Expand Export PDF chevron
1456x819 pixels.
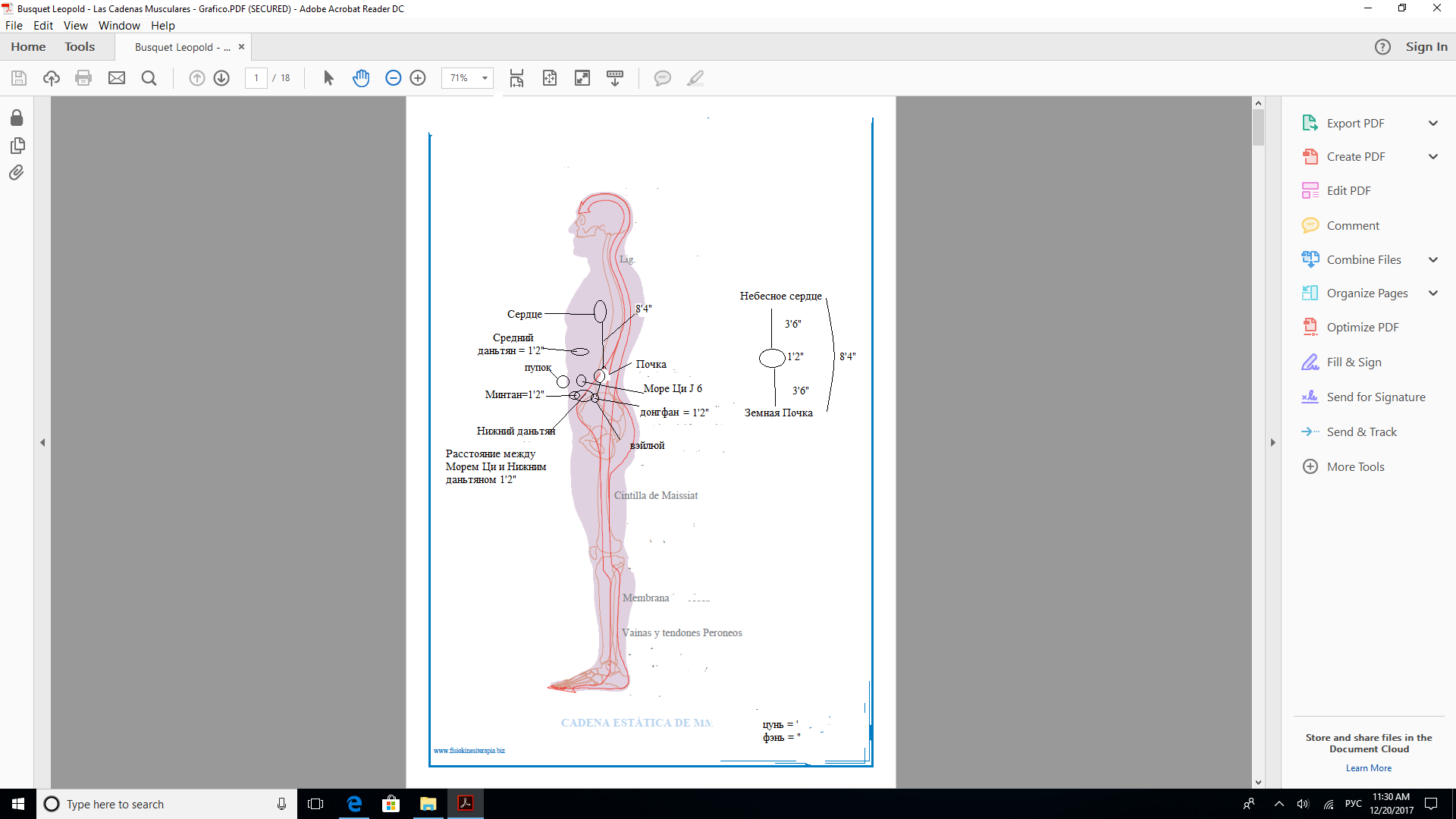coord(1433,123)
